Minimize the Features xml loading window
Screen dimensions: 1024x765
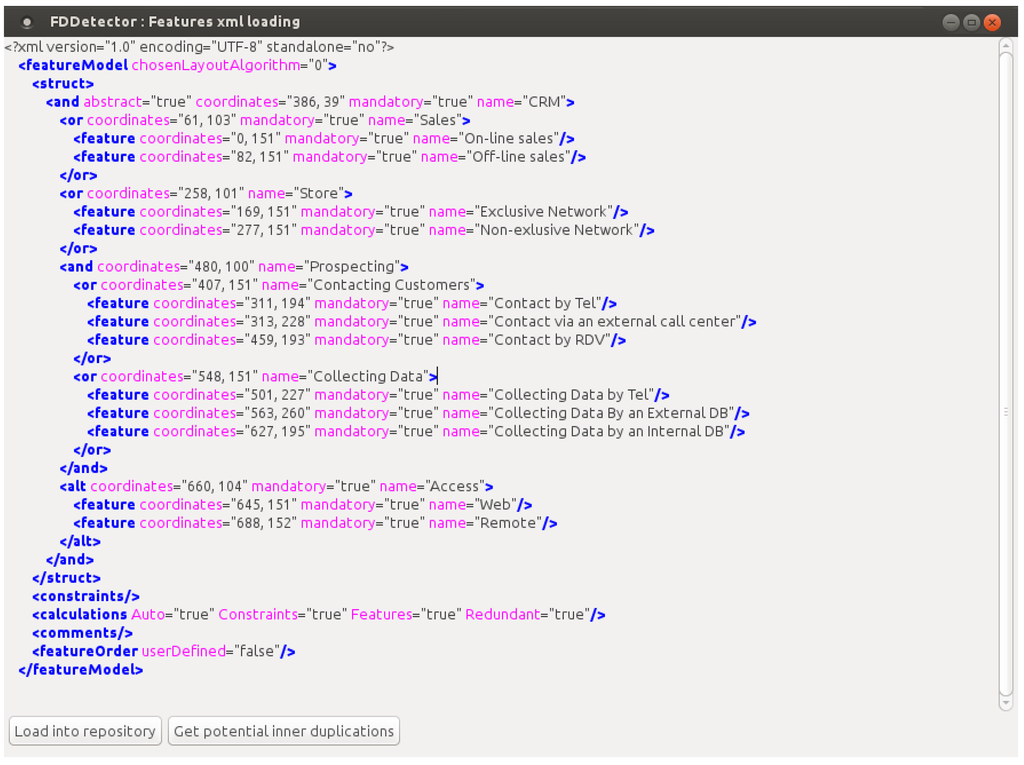point(950,22)
